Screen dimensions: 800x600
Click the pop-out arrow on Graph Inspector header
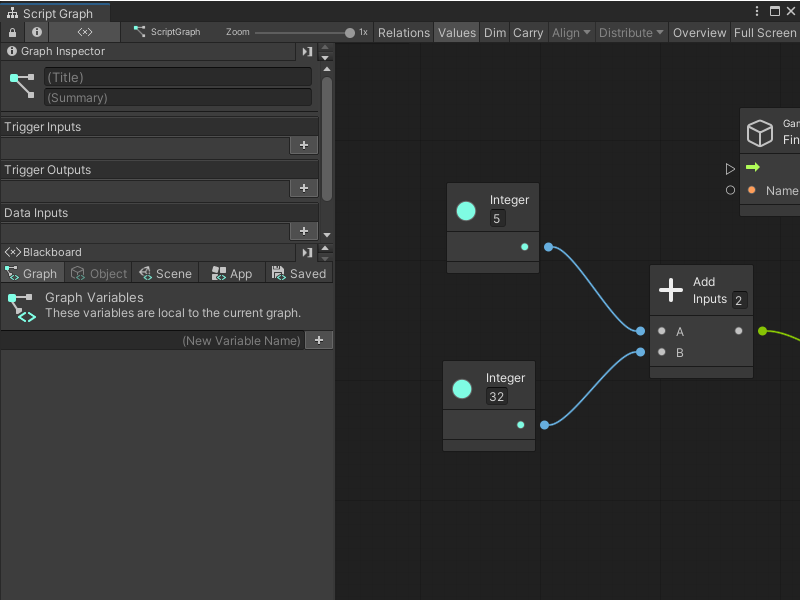coord(306,52)
